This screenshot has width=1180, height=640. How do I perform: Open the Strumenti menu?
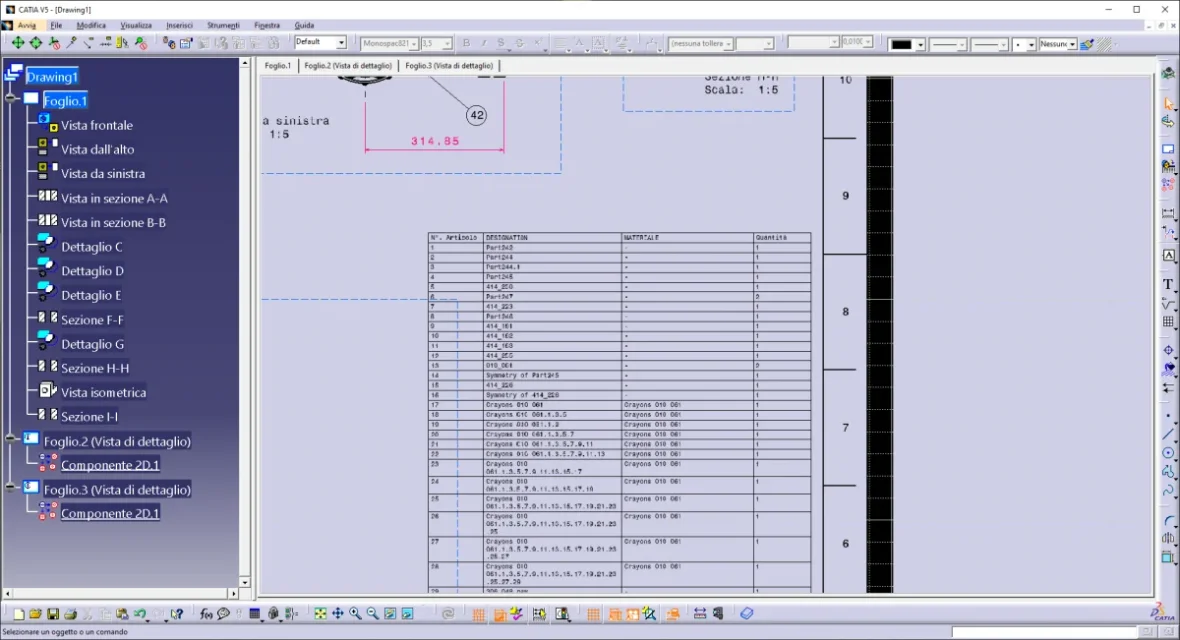223,25
